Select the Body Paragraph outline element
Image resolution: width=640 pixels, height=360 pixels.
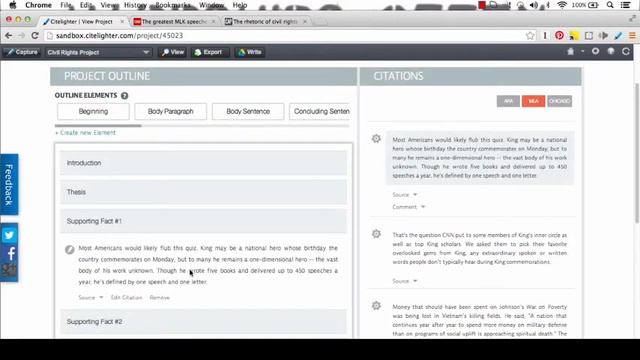[171, 111]
